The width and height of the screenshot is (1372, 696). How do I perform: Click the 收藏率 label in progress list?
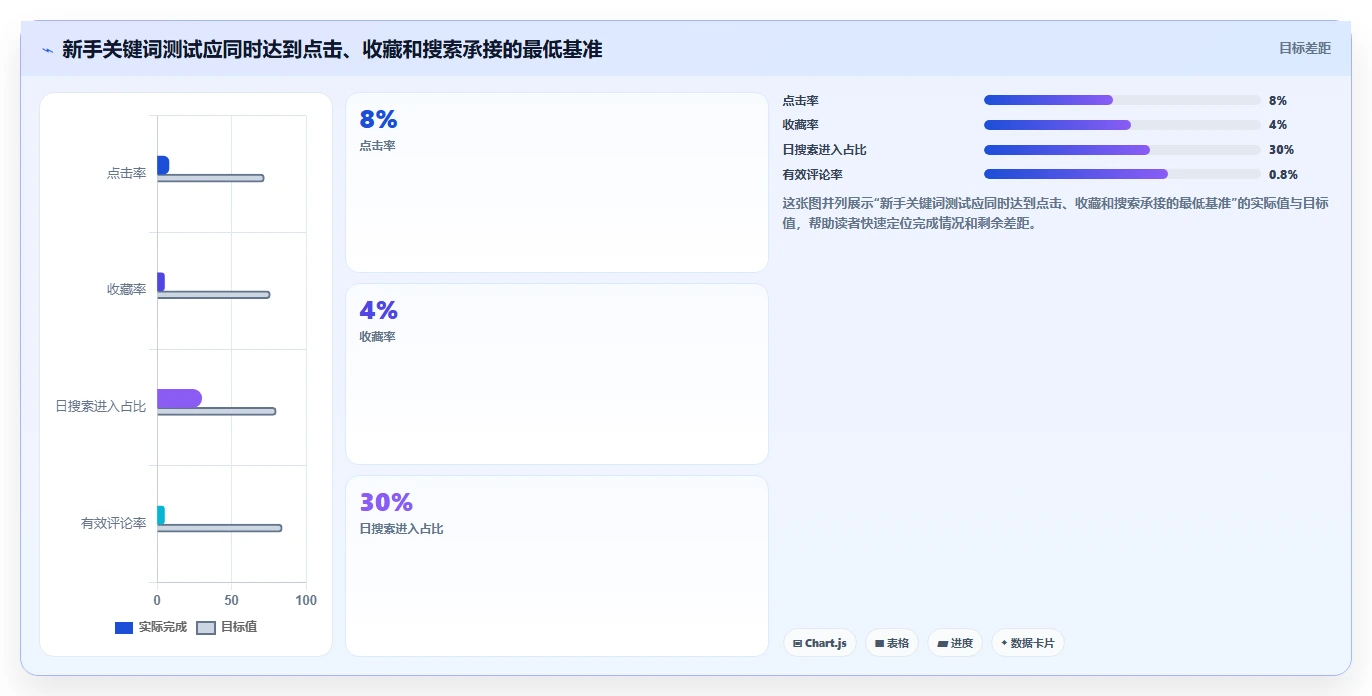(801, 125)
